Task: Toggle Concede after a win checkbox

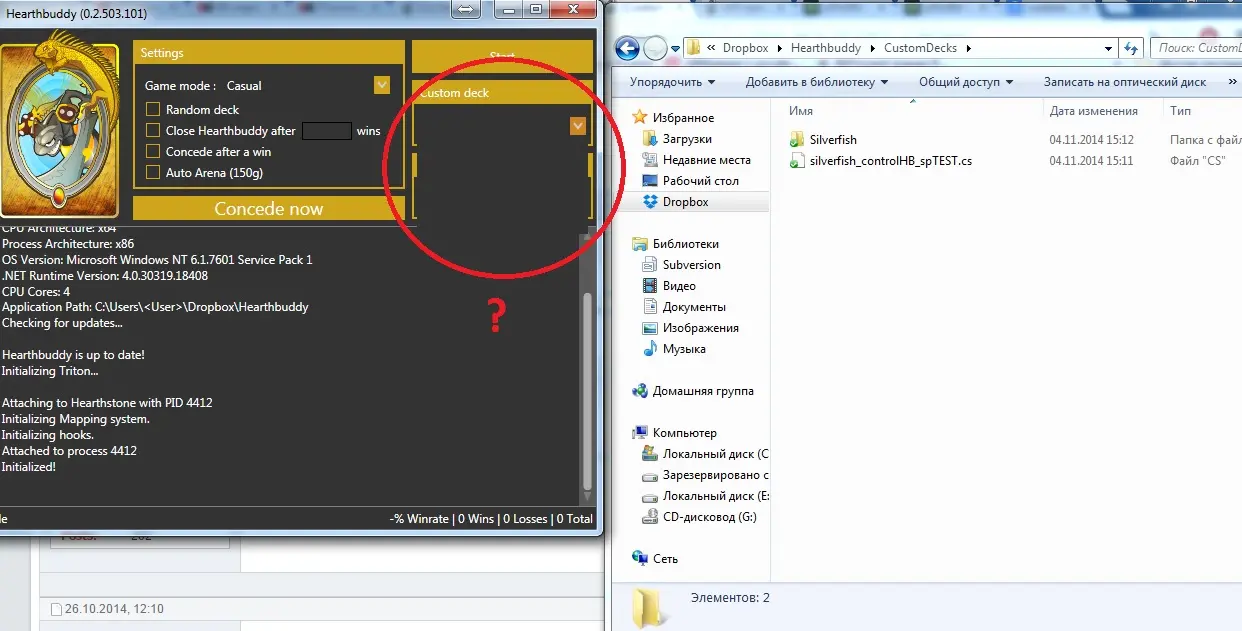Action: click(x=153, y=152)
